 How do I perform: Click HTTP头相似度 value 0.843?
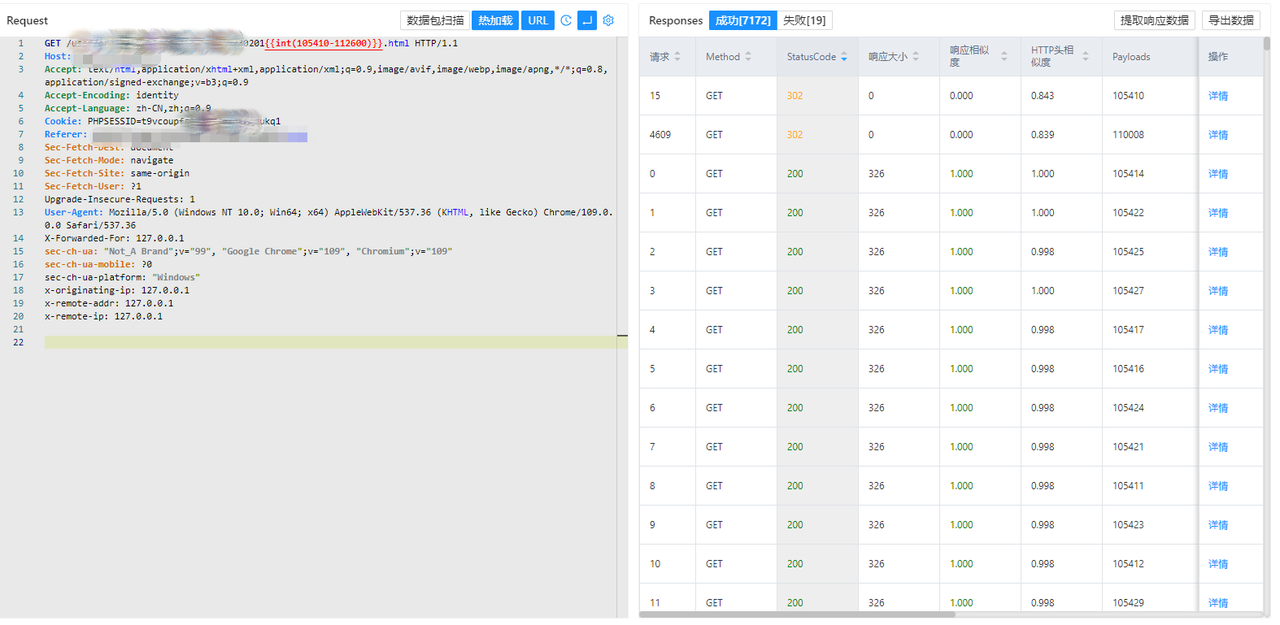click(x=1043, y=96)
